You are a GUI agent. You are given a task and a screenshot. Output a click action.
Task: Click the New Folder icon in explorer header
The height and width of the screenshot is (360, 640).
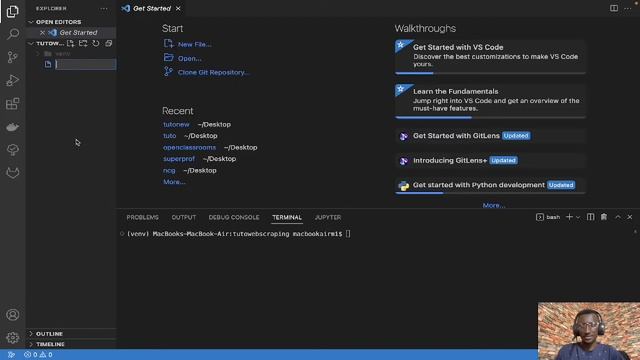pos(83,43)
